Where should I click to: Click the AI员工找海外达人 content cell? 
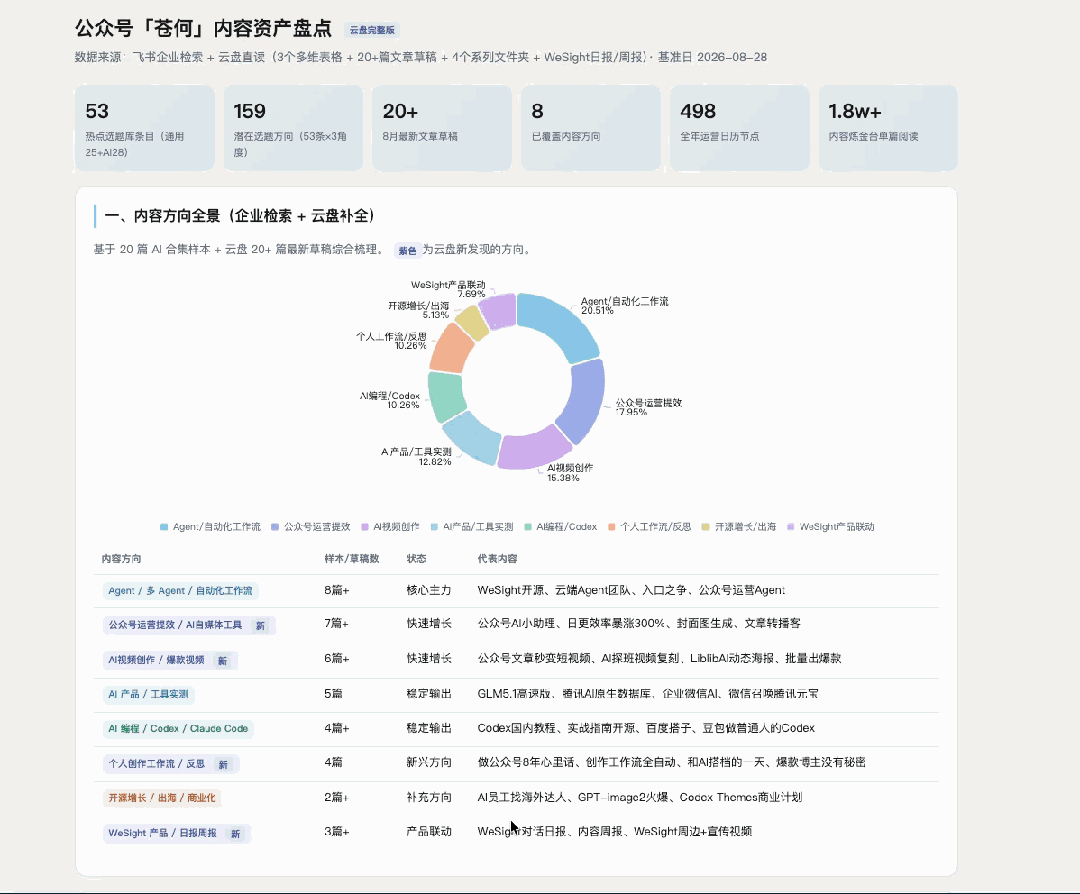click(640, 797)
